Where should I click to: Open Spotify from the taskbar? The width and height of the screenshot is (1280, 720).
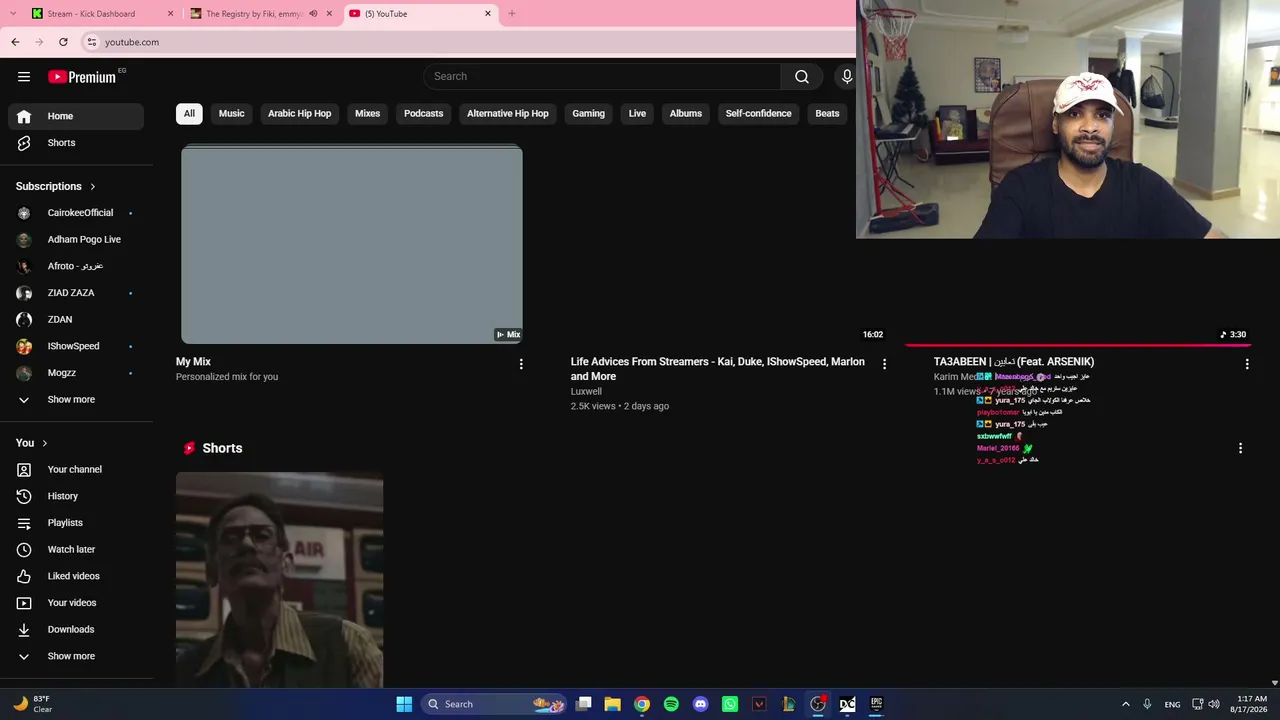tap(671, 704)
